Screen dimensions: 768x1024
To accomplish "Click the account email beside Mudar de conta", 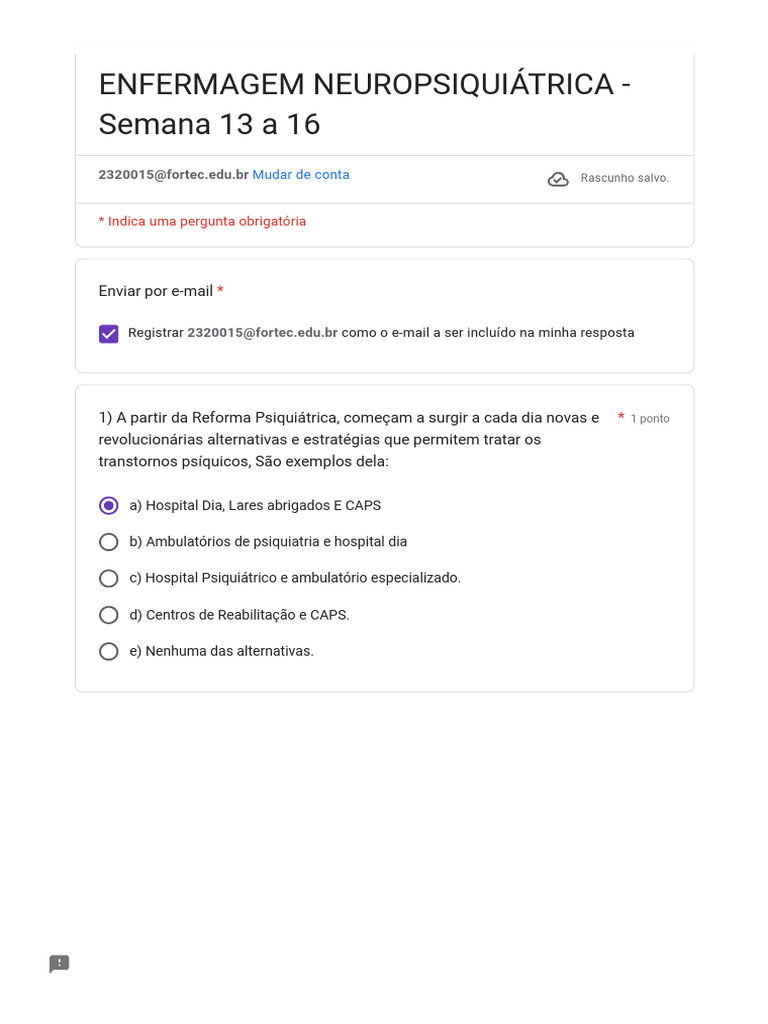I will (173, 175).
